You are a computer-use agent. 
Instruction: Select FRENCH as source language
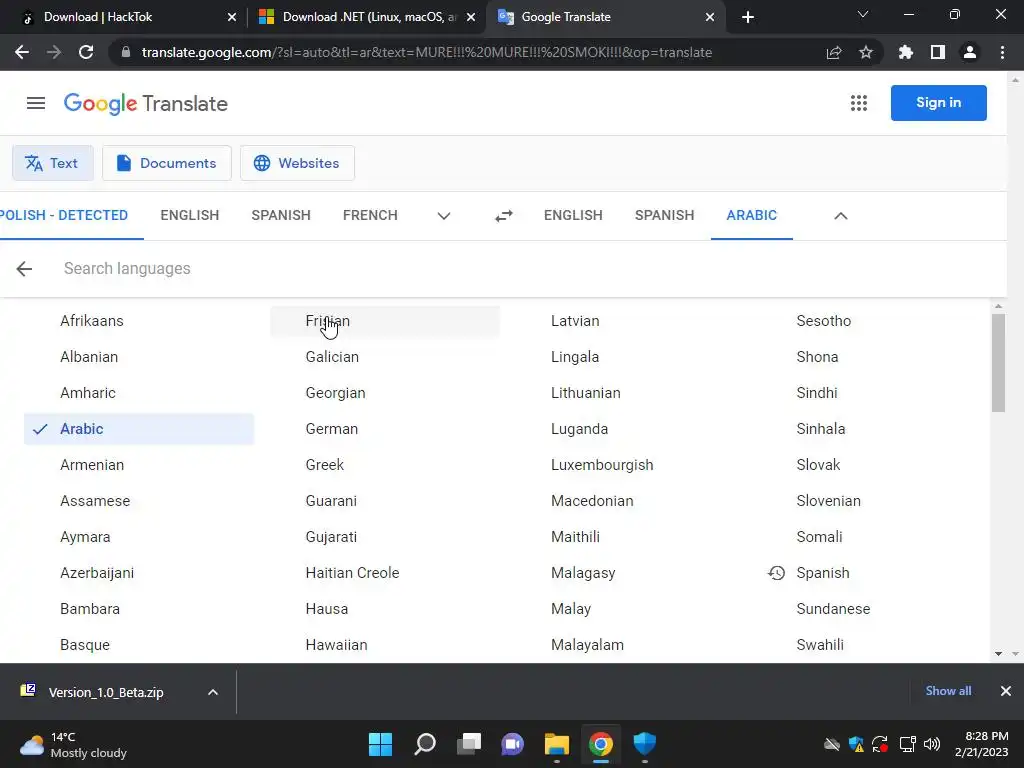click(x=370, y=216)
